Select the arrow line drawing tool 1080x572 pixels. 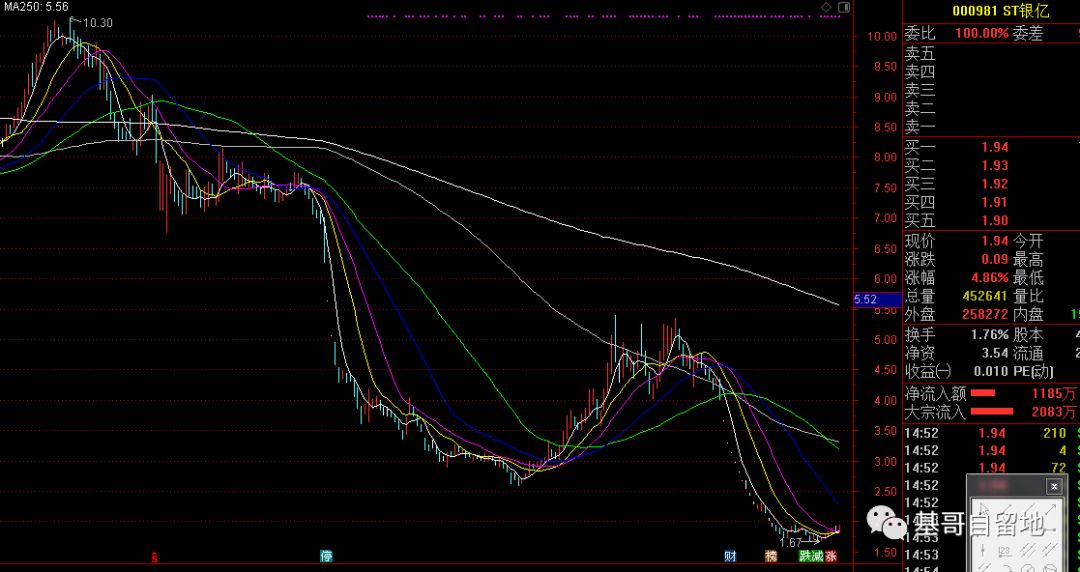(x=1051, y=509)
